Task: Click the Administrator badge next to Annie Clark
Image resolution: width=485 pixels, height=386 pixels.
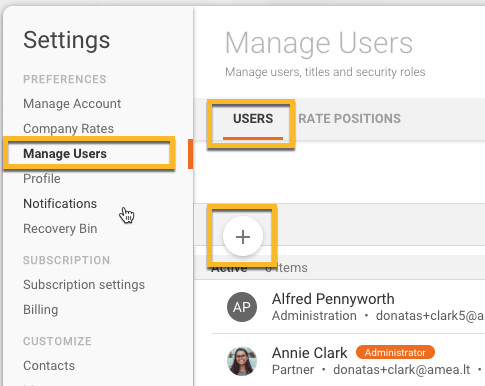Action: tap(395, 352)
